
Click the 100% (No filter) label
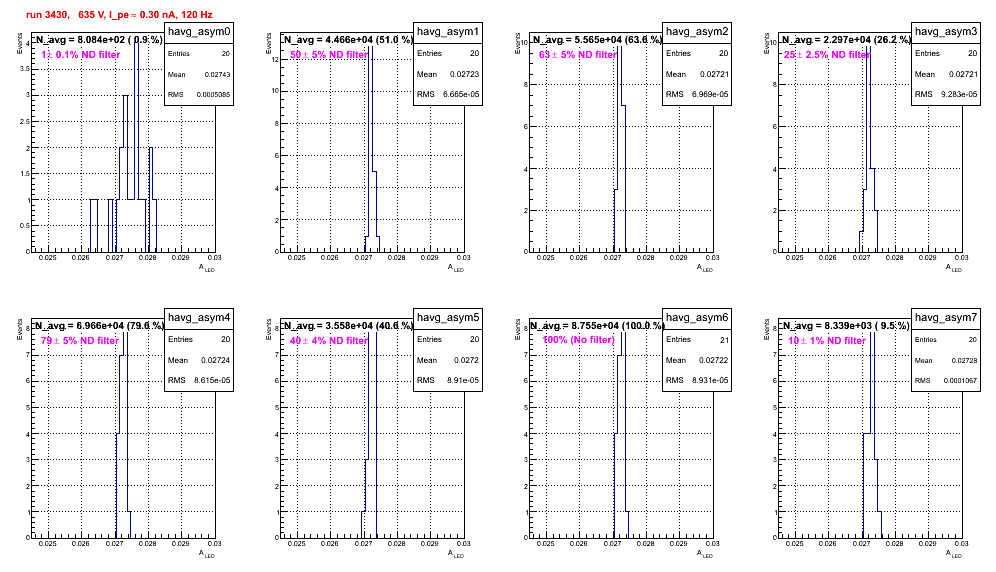pyautogui.click(x=579, y=340)
